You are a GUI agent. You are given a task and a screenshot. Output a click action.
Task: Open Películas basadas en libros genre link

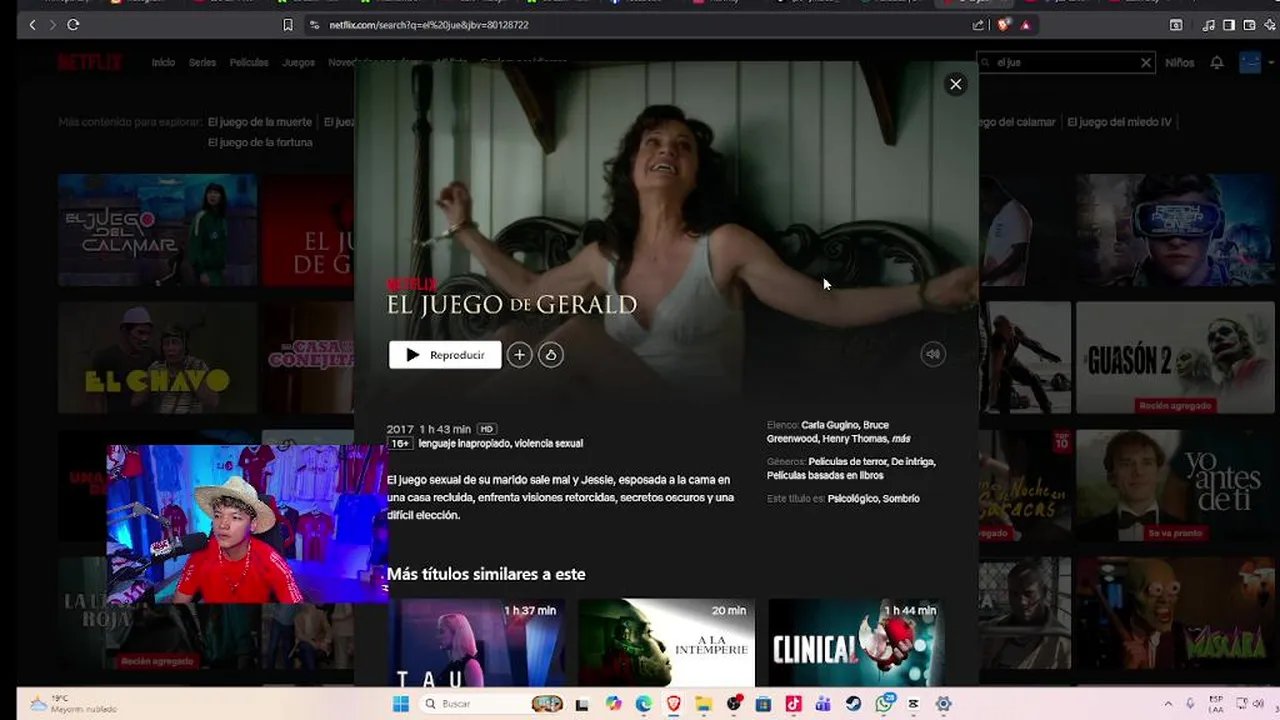(825, 476)
